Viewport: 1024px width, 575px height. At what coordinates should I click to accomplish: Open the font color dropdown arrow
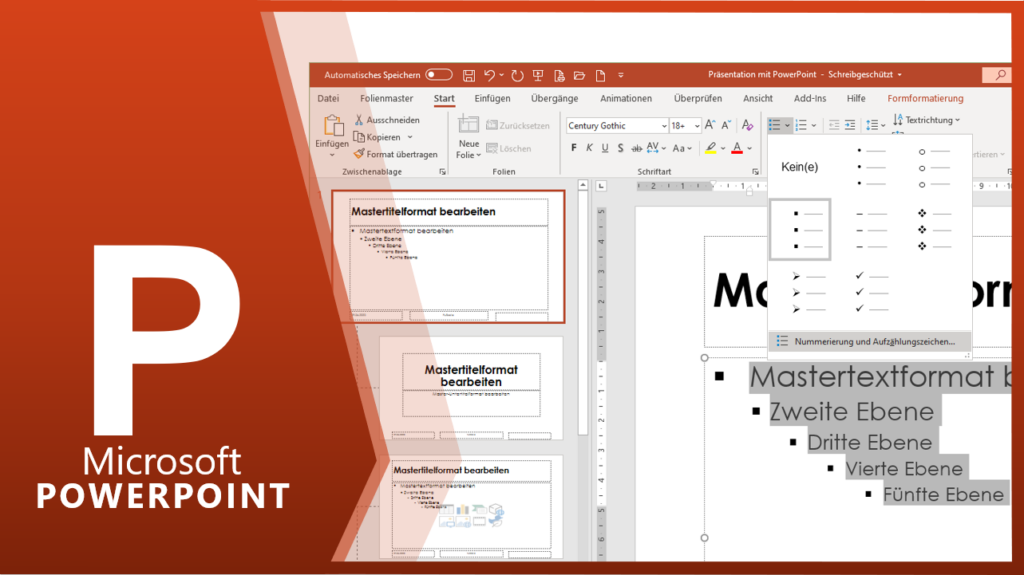[750, 149]
